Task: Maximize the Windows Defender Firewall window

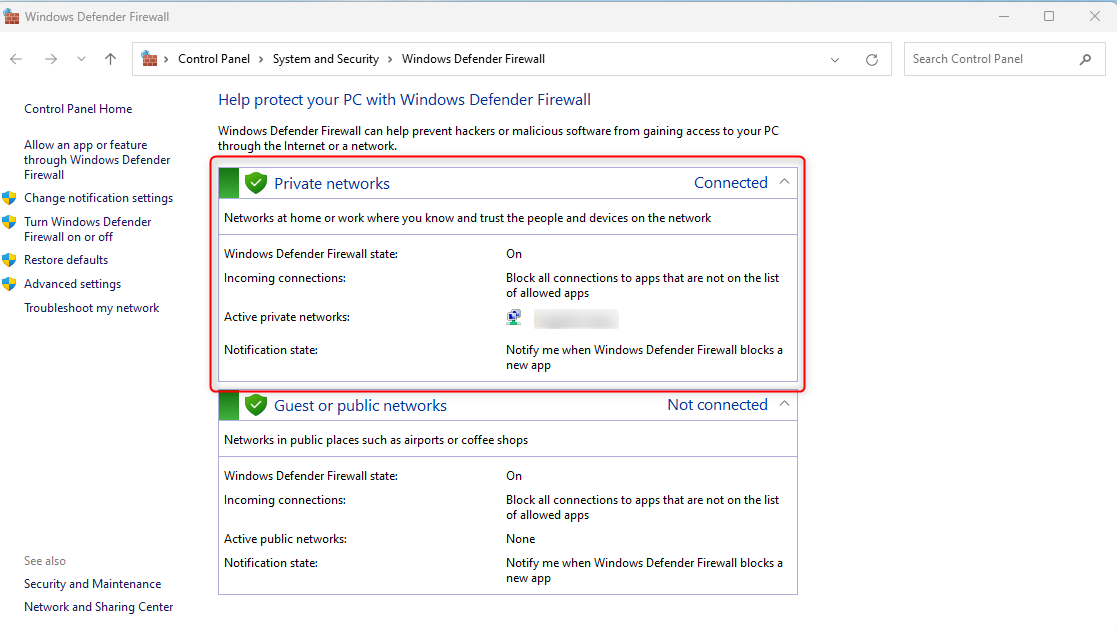Action: pyautogui.click(x=1049, y=16)
